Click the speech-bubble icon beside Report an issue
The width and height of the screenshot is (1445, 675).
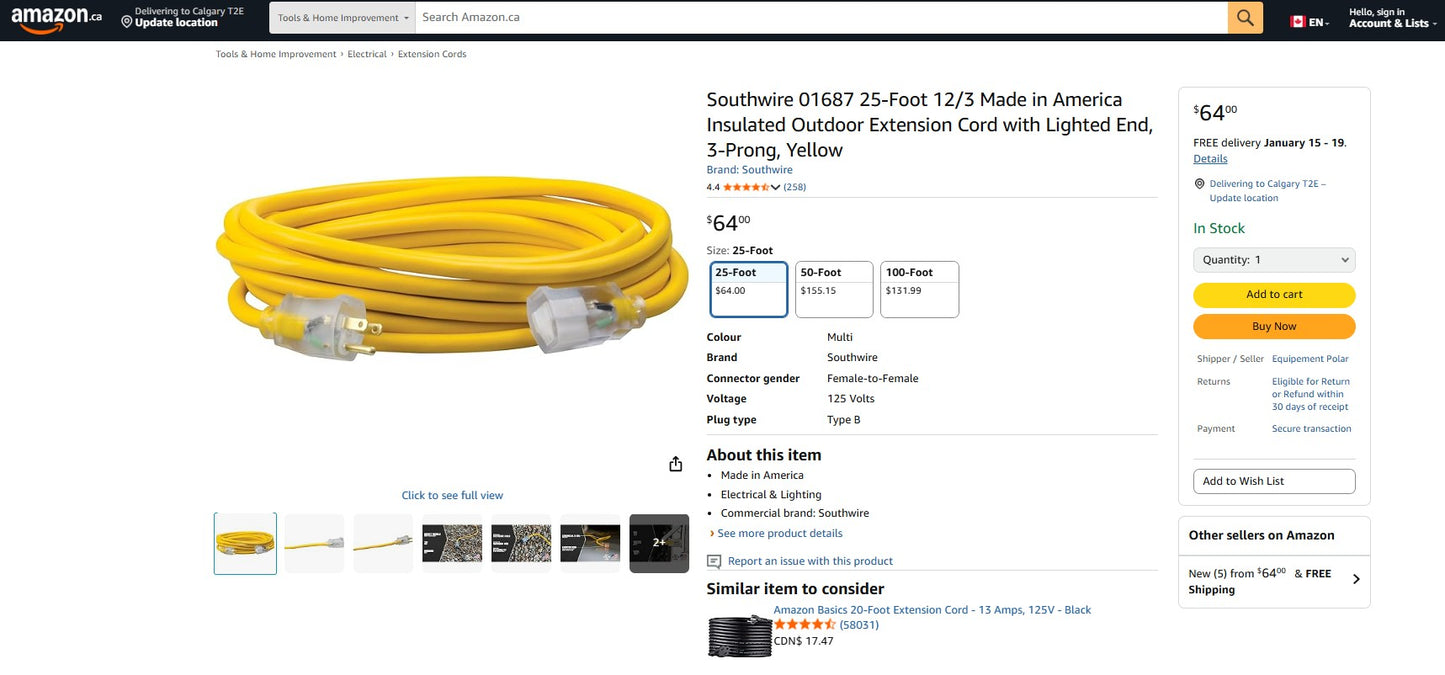click(714, 561)
